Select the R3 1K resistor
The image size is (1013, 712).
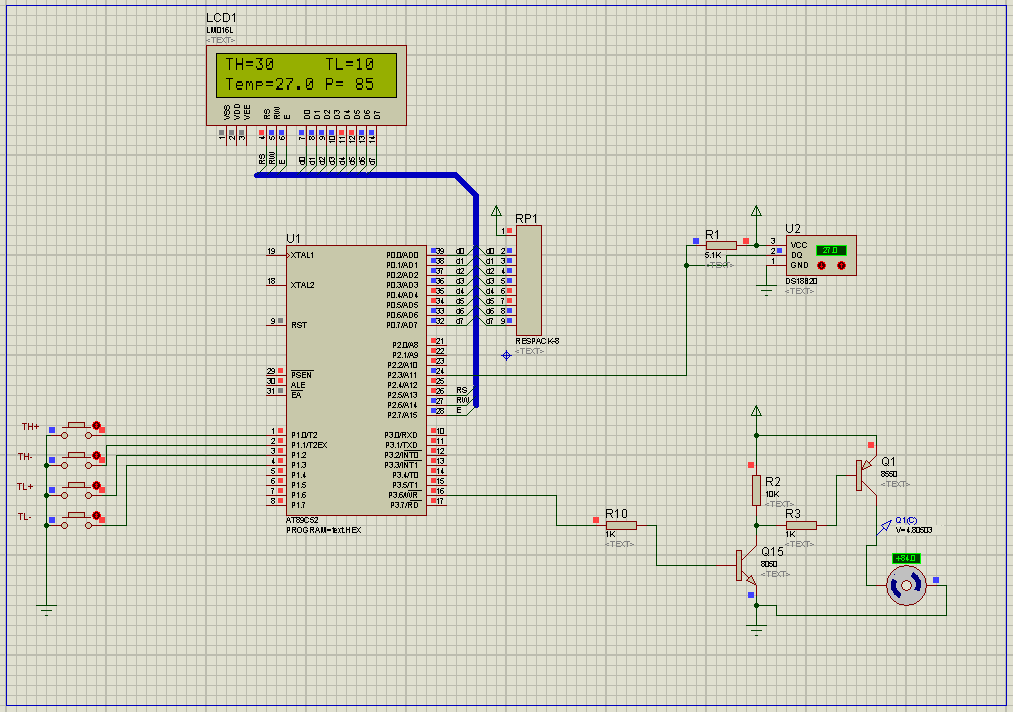(800, 524)
